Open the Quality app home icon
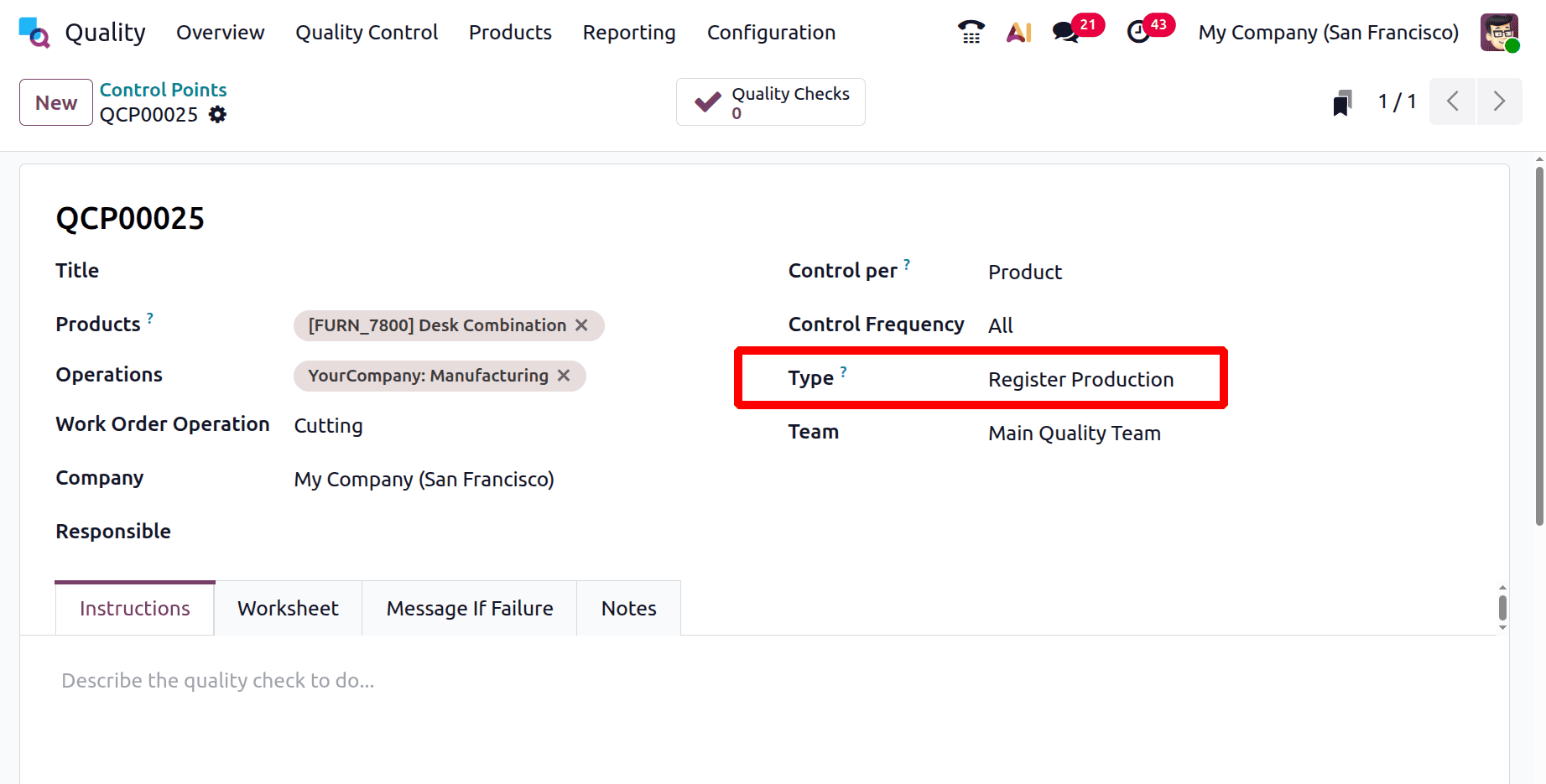 pos(34,32)
